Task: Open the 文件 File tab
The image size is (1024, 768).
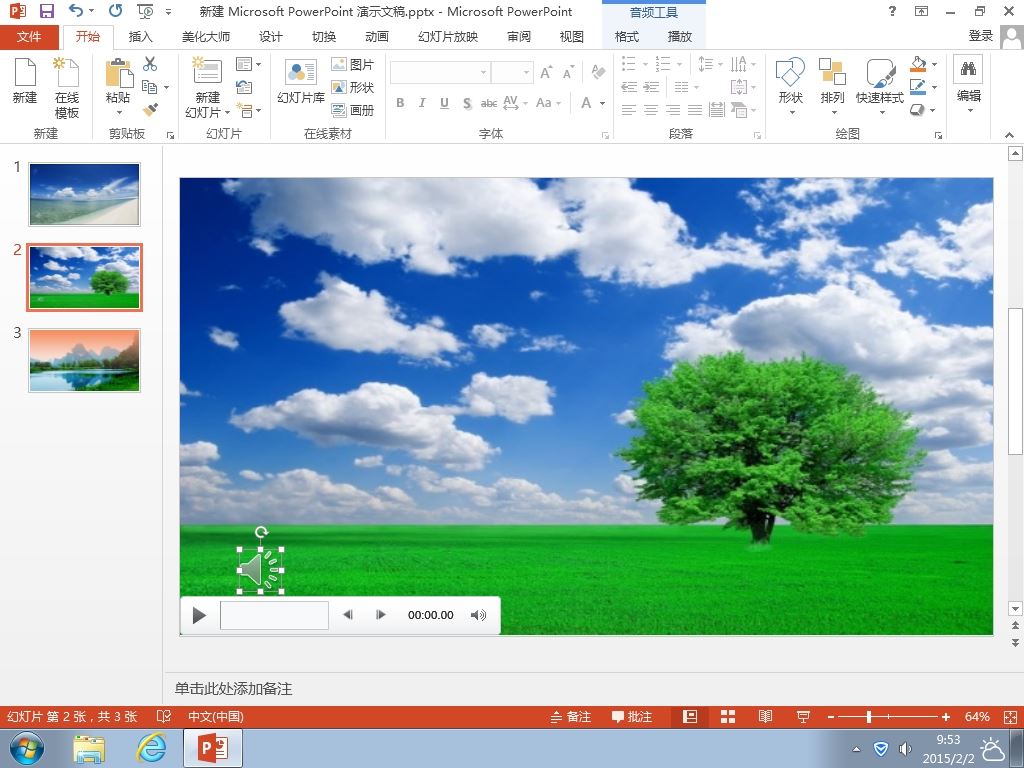Action: click(x=29, y=37)
